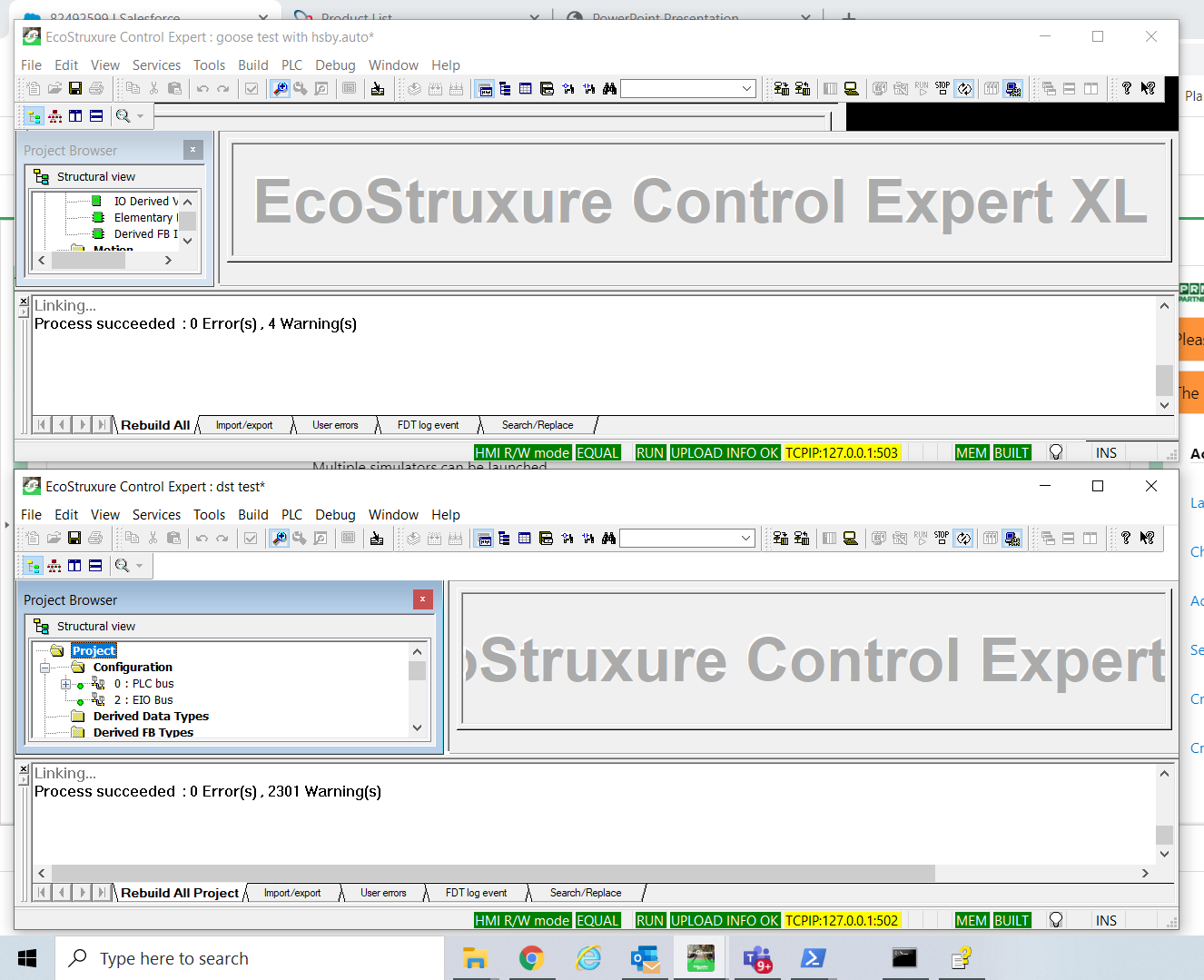Open File Explorer from the taskbar
Viewport: 1204px width, 980px height.
(x=475, y=958)
